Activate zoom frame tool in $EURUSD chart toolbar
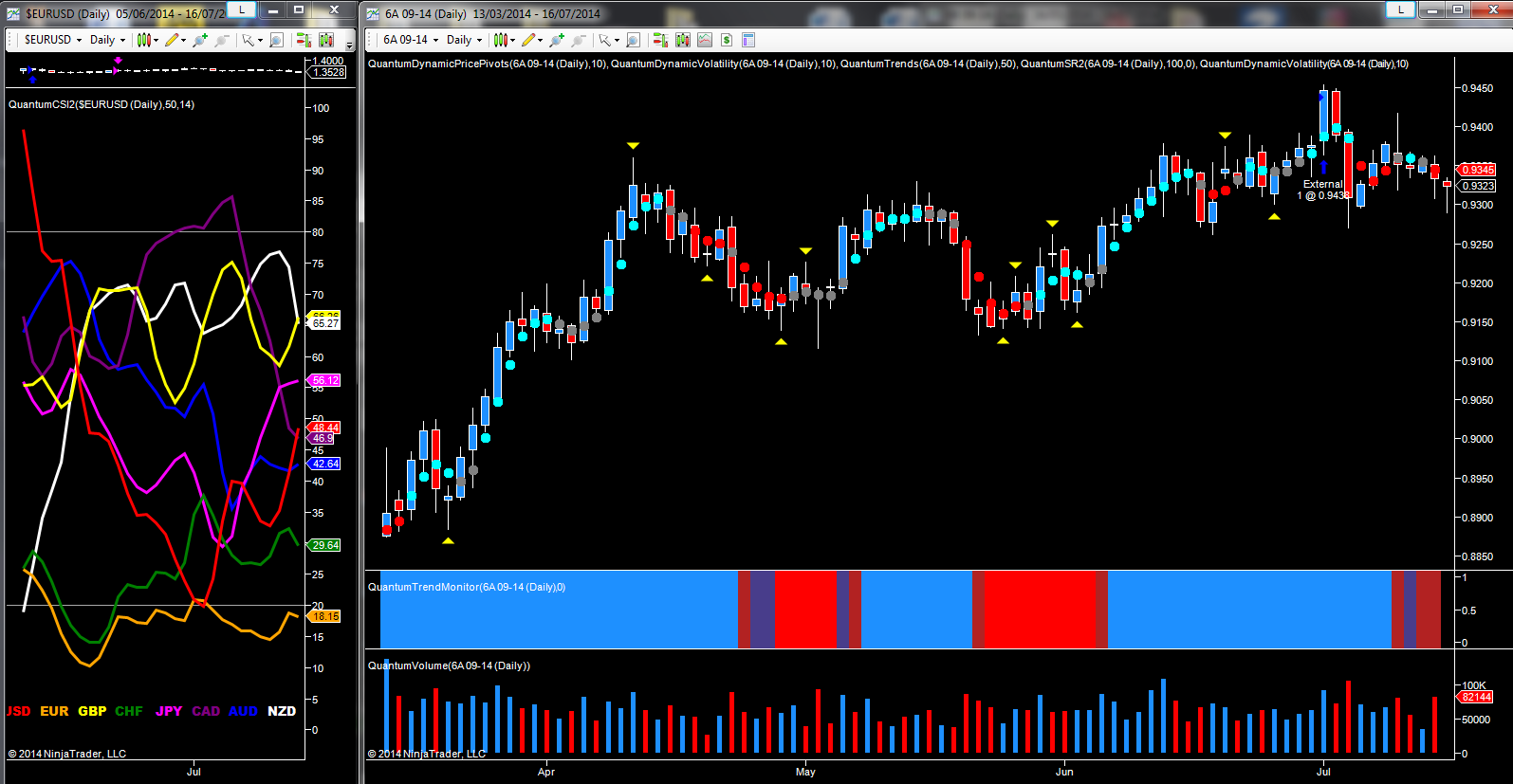Image resolution: width=1513 pixels, height=784 pixels. (276, 40)
